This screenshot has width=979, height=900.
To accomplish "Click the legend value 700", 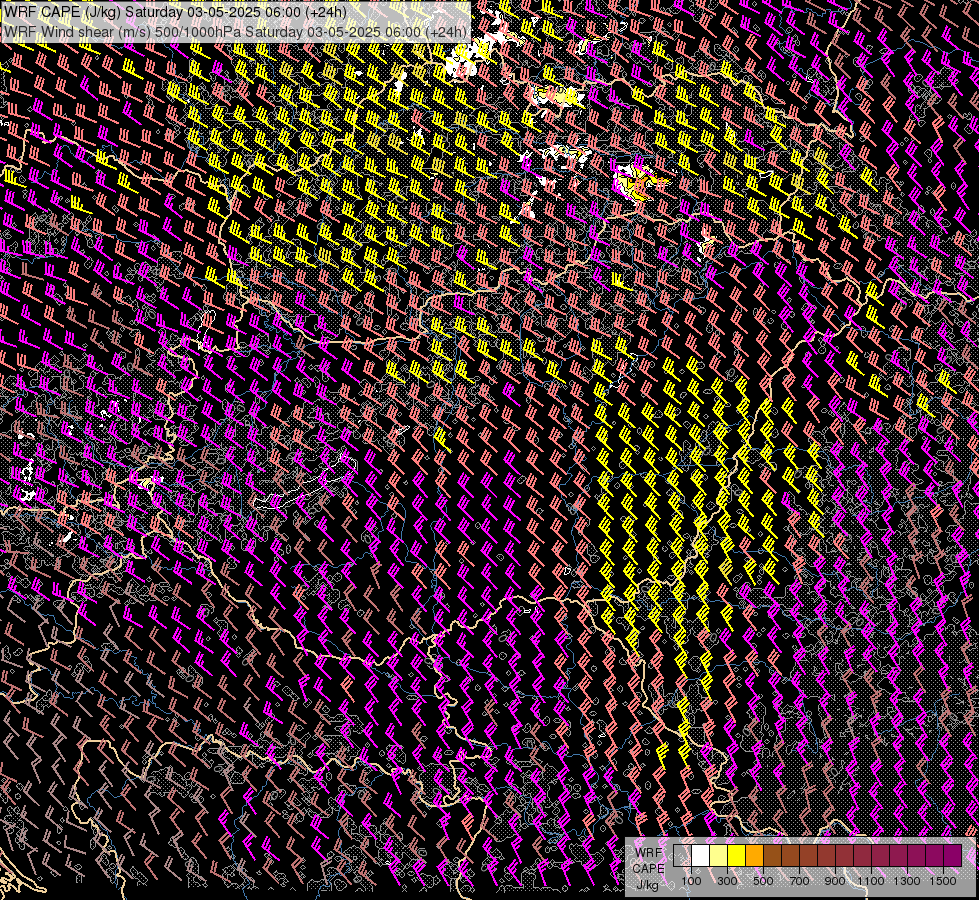I will pyautogui.click(x=799, y=881).
